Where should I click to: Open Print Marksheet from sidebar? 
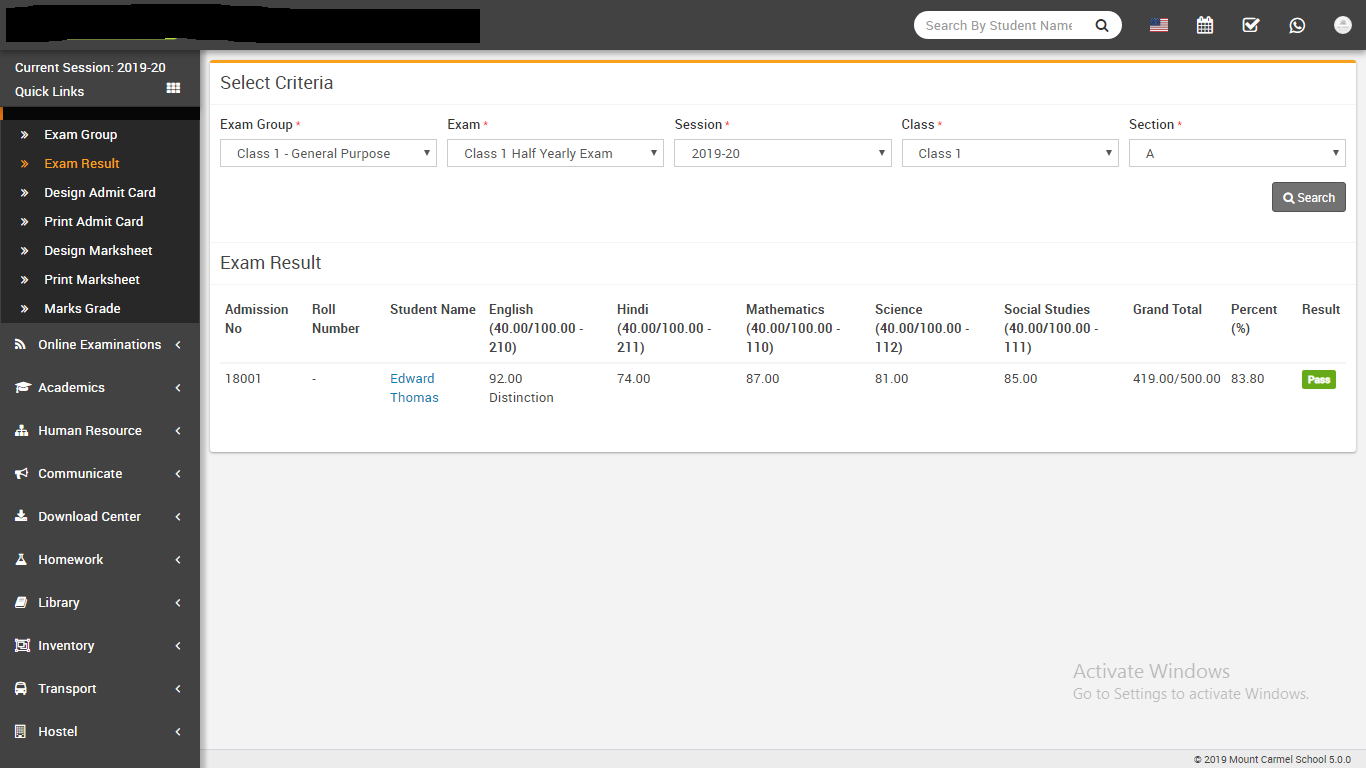(x=92, y=280)
